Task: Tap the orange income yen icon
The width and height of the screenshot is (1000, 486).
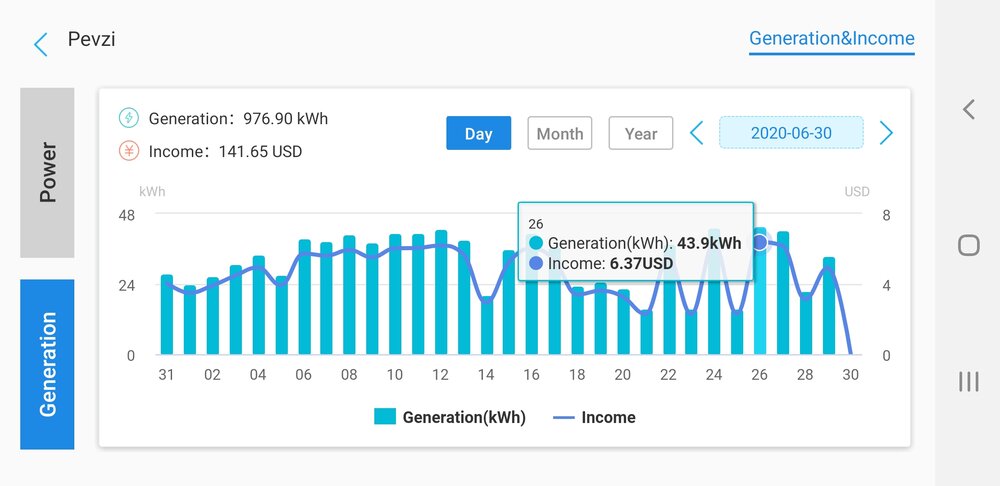Action: pos(129,151)
